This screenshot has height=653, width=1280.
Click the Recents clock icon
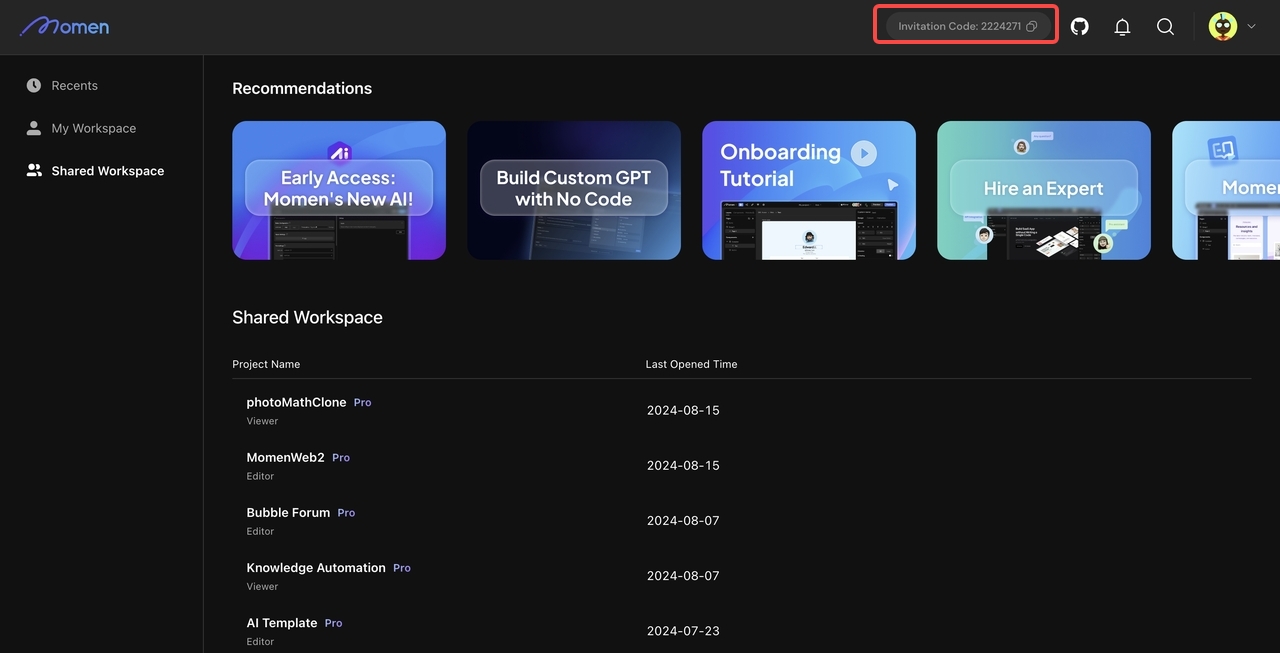click(34, 85)
